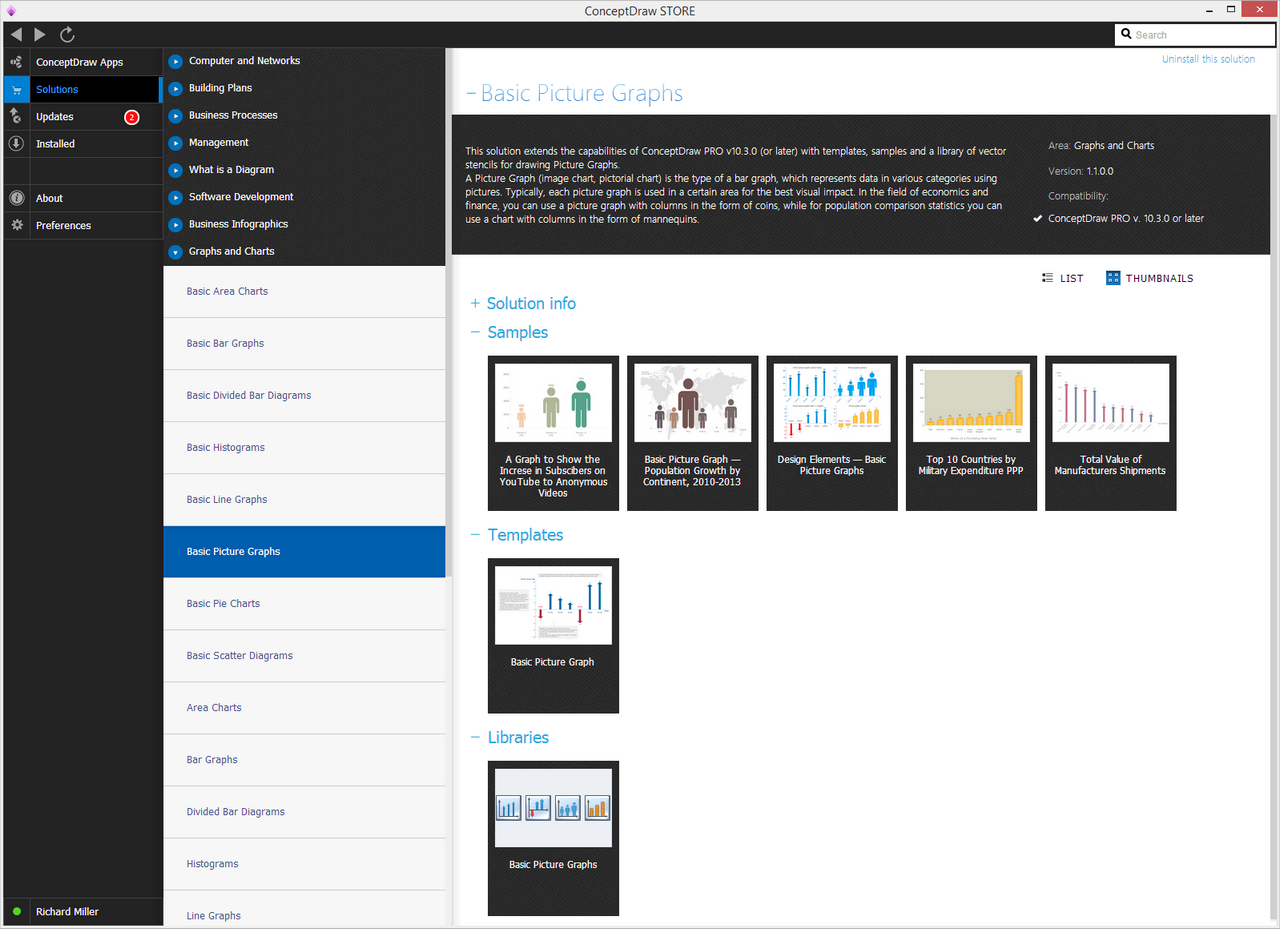This screenshot has height=929, width=1280.
Task: Select Bar Graphs in list
Action: [304, 760]
